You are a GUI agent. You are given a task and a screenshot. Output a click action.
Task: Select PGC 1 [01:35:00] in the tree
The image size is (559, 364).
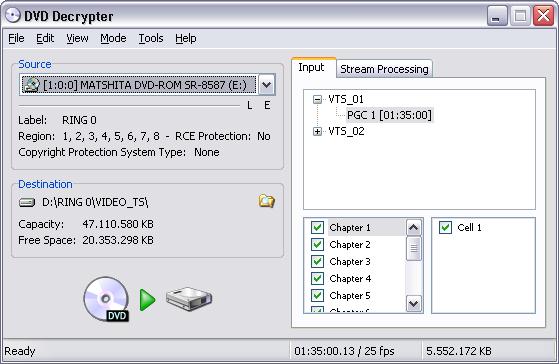(389, 115)
